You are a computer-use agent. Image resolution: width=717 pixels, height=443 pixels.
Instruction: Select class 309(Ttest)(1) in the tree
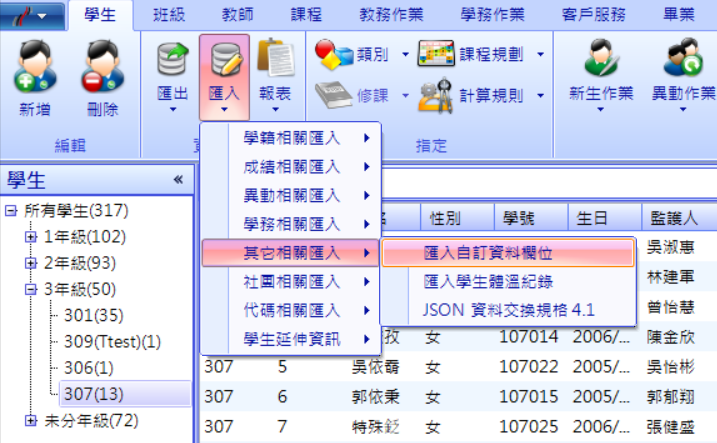(x=112, y=342)
